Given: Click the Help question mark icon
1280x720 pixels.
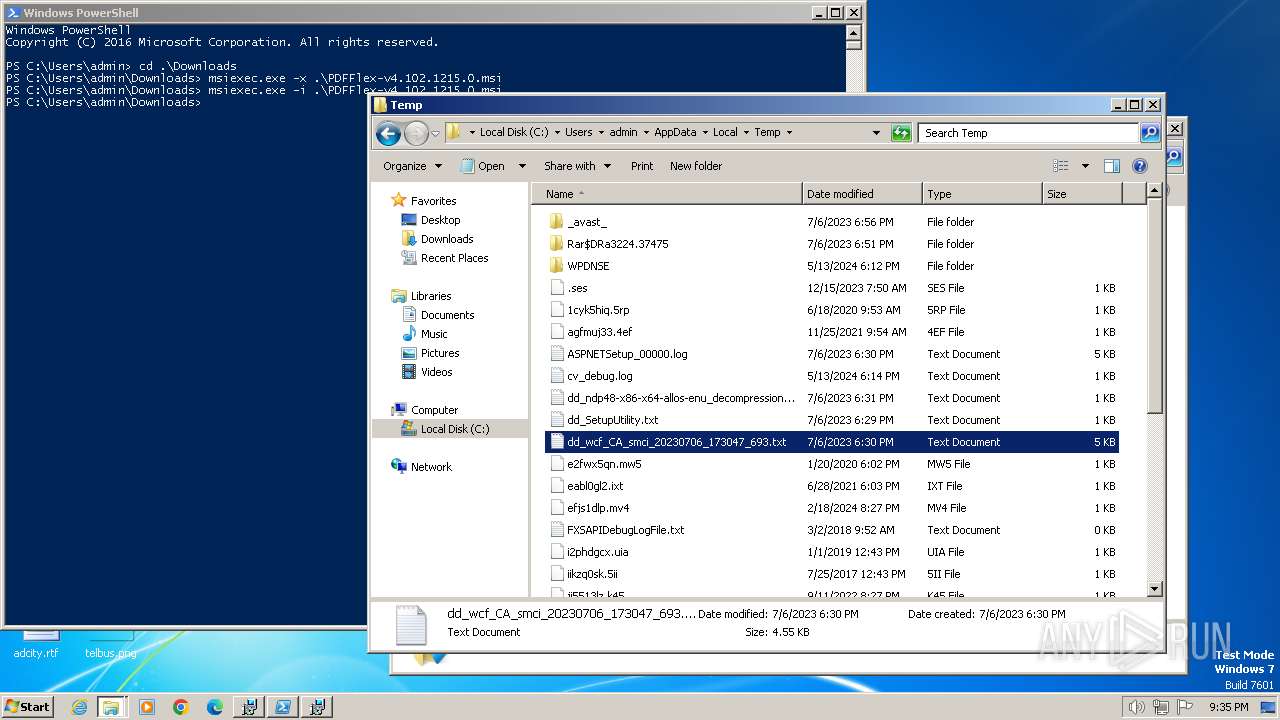Looking at the screenshot, I should [1139, 166].
